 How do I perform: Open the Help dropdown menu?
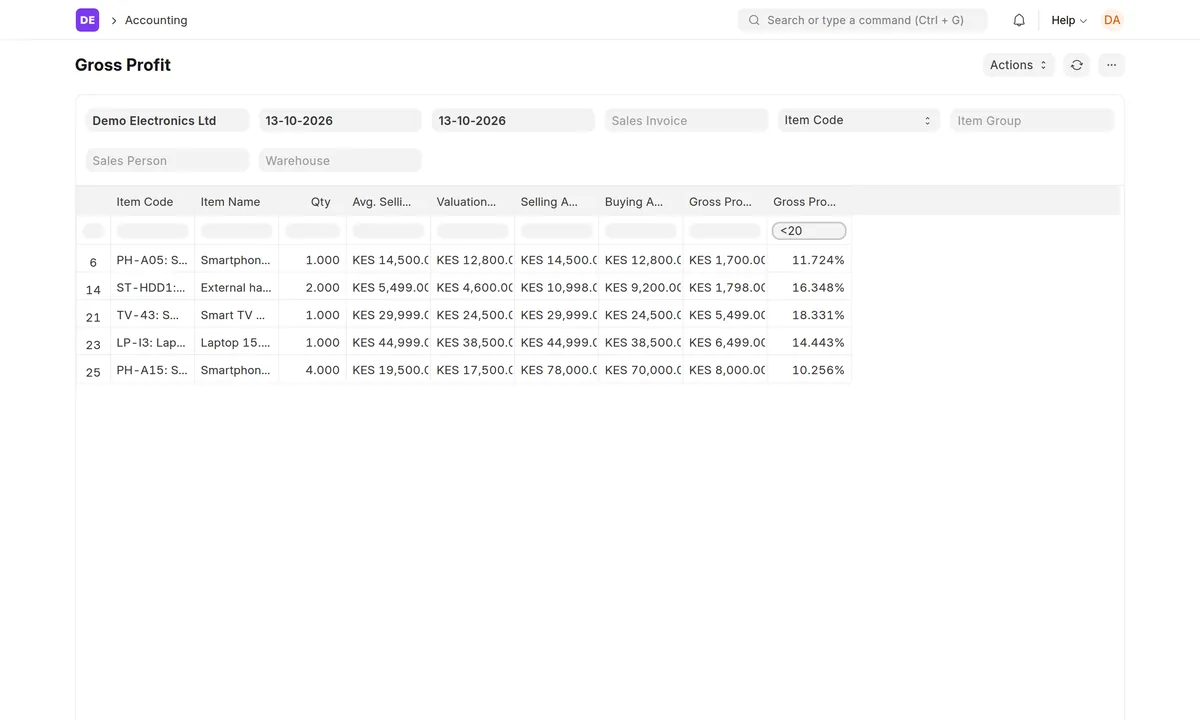click(1069, 20)
